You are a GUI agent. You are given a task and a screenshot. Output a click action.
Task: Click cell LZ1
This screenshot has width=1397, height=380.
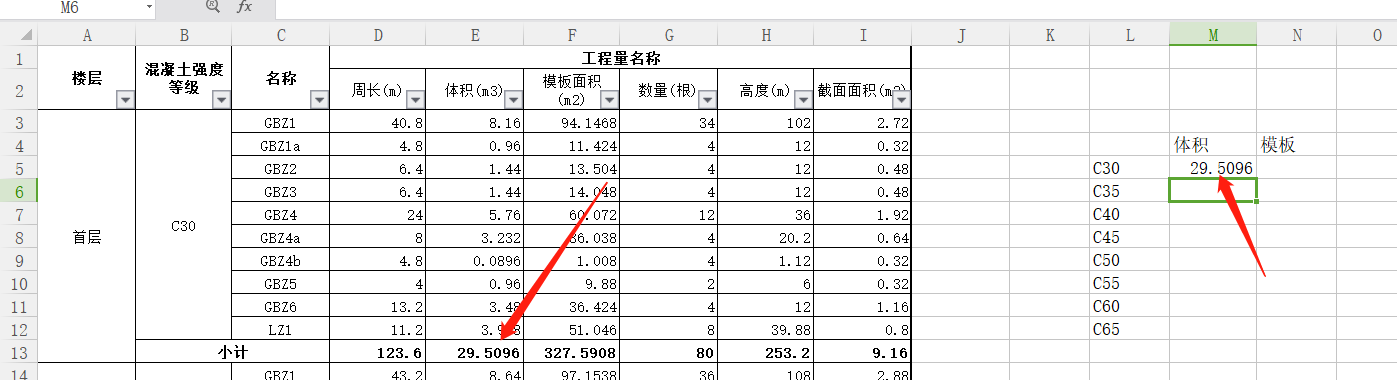[x=280, y=330]
